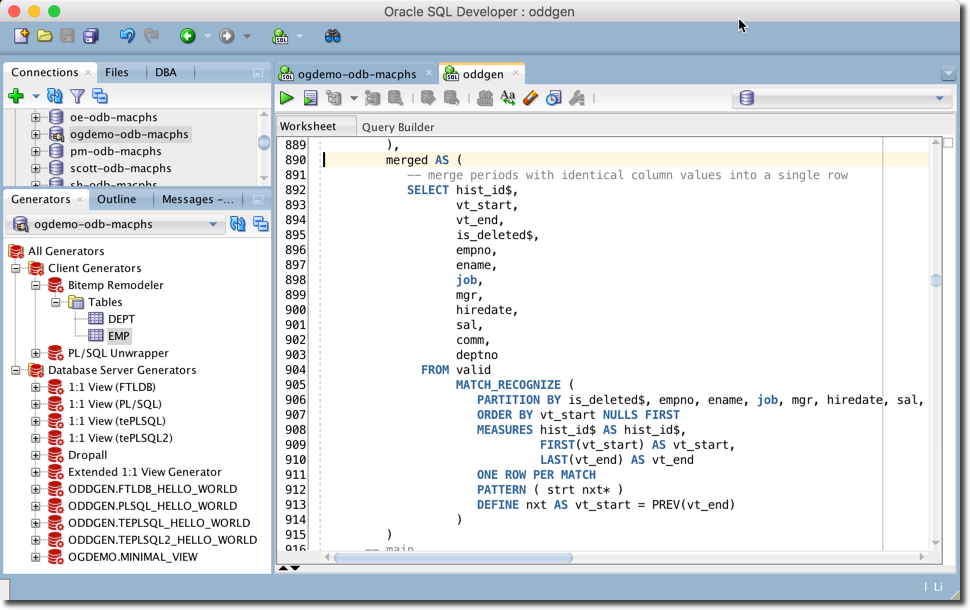
Task: Run Statement with green play icon
Action: coord(286,98)
